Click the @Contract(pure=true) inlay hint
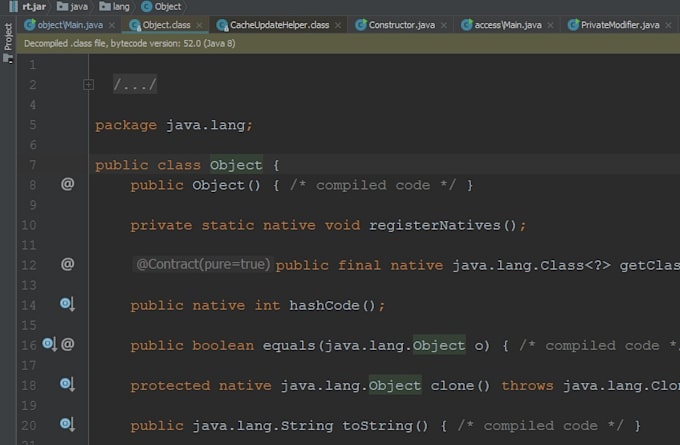This screenshot has width=680, height=445. [x=203, y=265]
